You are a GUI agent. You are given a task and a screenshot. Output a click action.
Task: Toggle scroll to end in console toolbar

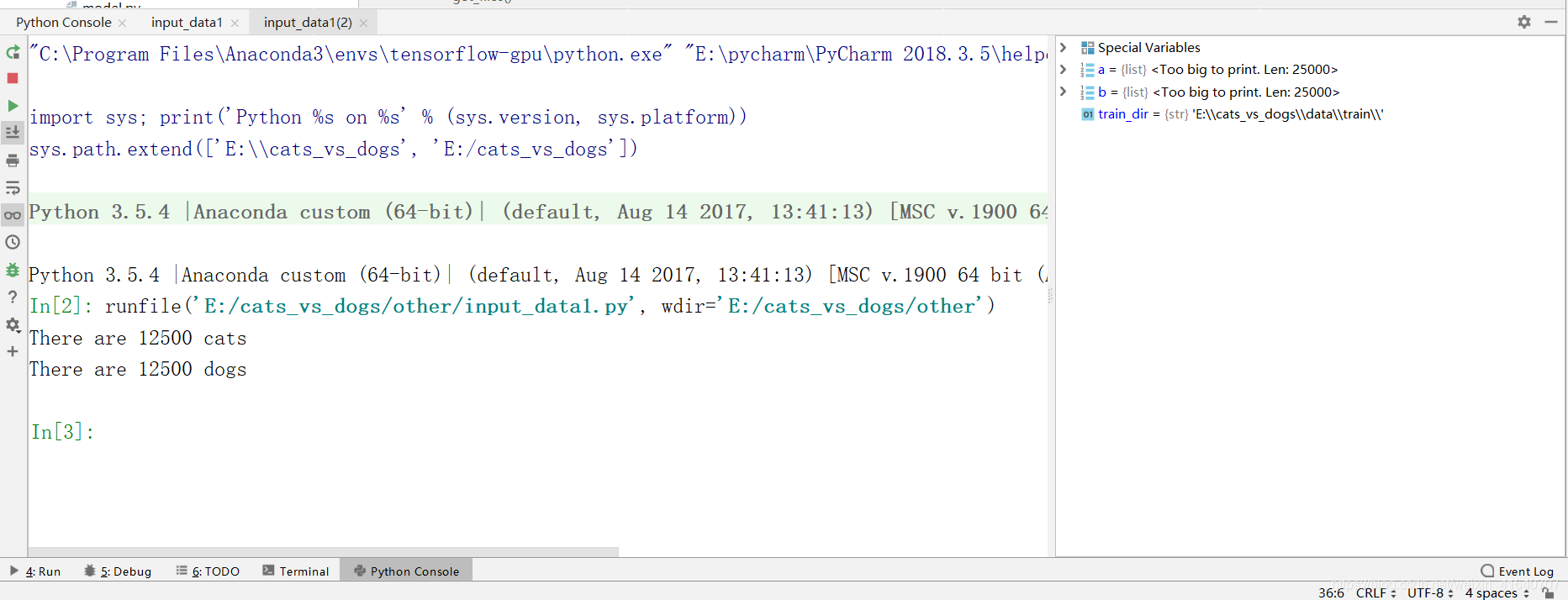click(x=13, y=132)
